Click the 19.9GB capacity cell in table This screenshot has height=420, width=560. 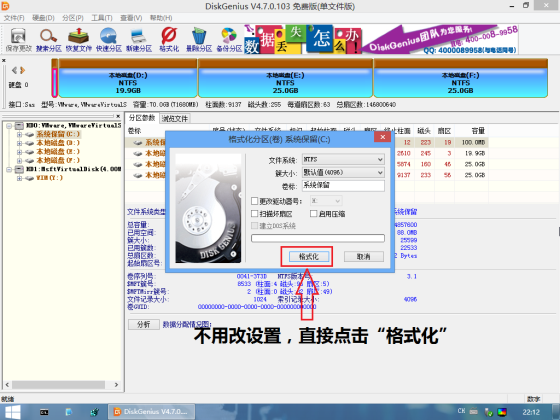coord(475,154)
